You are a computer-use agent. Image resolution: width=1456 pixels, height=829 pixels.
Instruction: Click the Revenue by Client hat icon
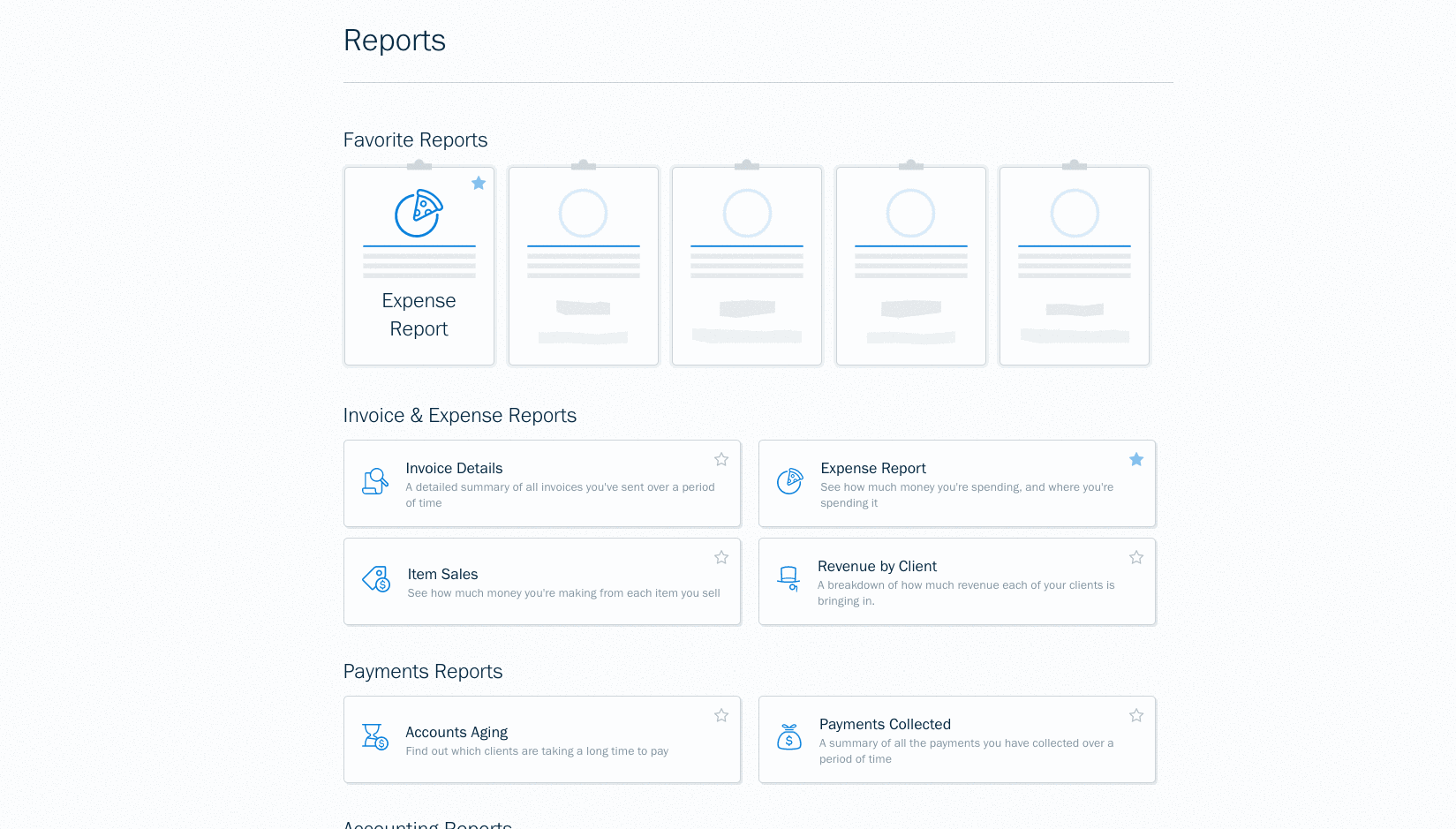788,578
